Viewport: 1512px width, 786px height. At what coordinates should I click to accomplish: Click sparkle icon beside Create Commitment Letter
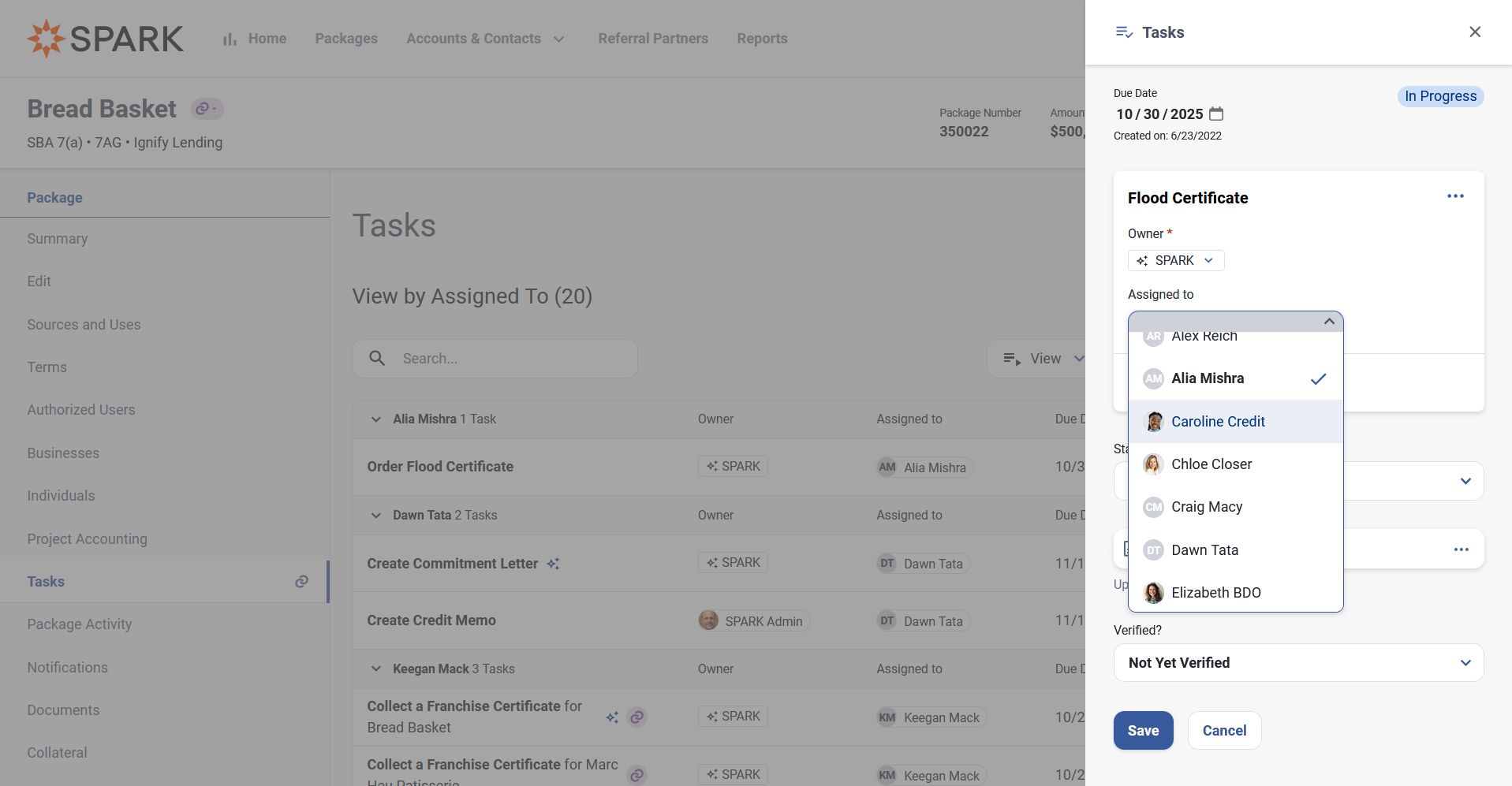coord(554,564)
